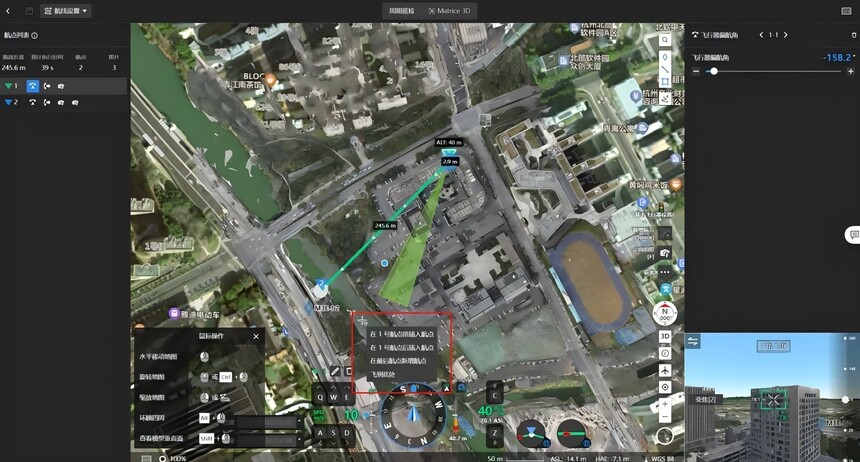Image resolution: width=860 pixels, height=462 pixels.
Task: Delete waypoint action using trash icon
Action: [x=853, y=35]
